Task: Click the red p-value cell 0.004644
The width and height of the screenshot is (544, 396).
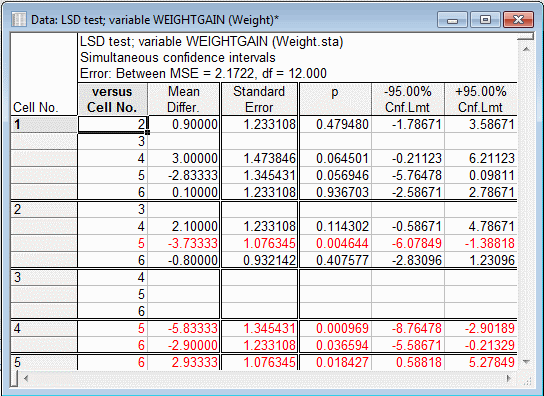Action: 335,243
